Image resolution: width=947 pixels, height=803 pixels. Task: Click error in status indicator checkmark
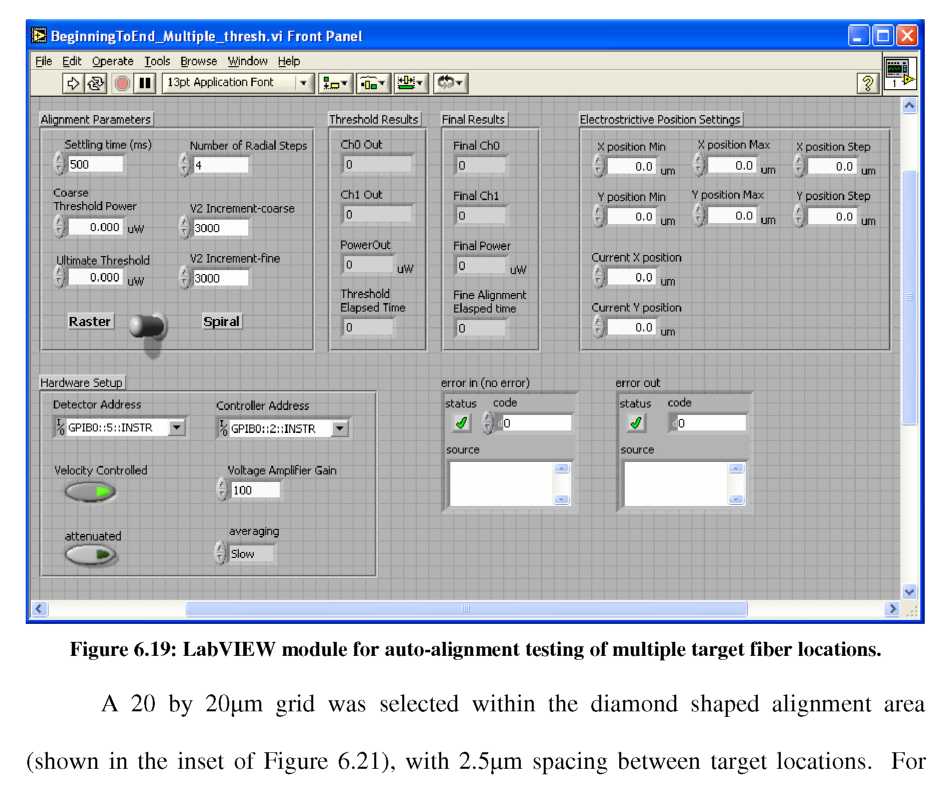coord(461,423)
